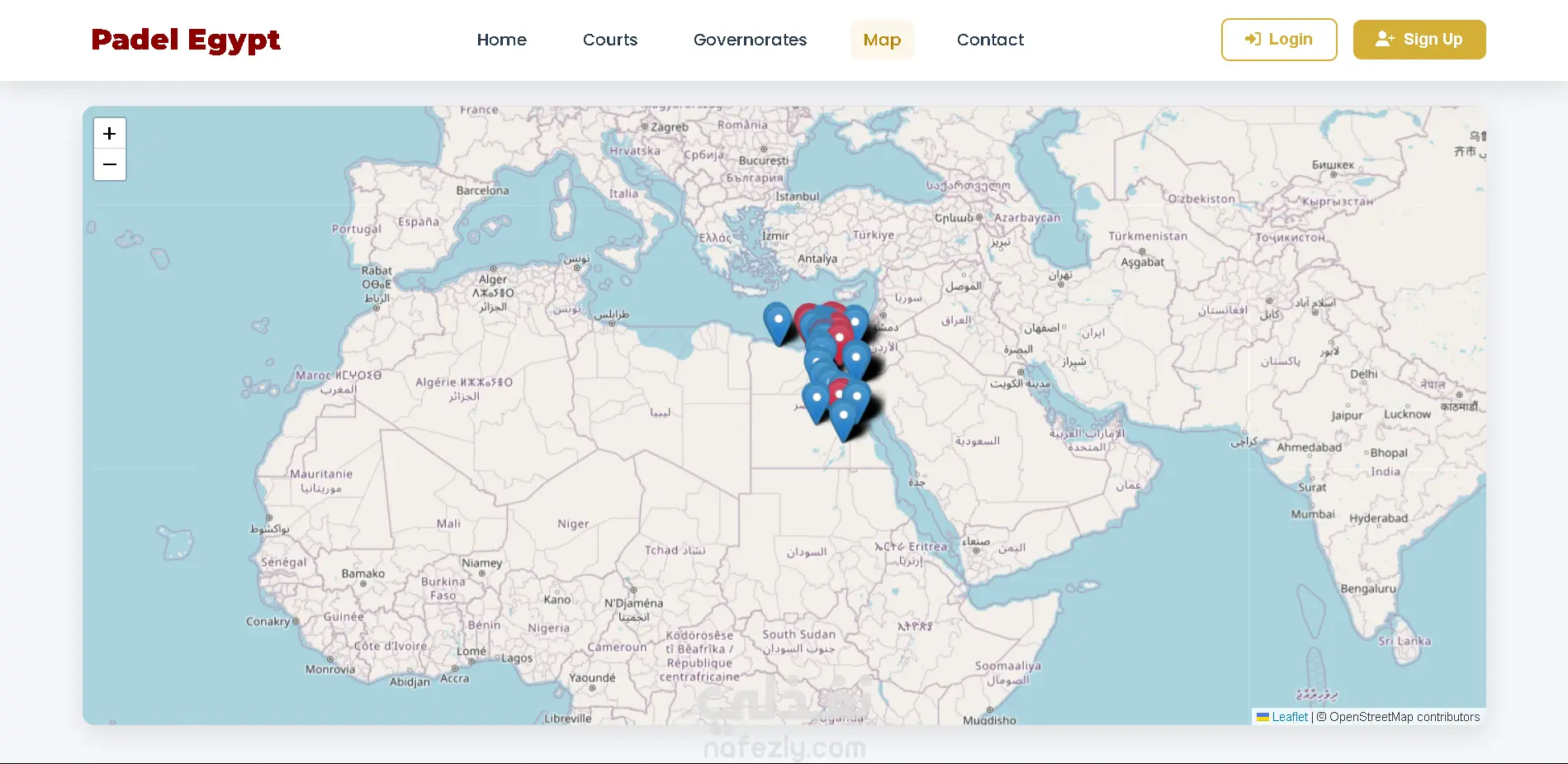
Task: Zoom out on the map
Action: [x=110, y=165]
